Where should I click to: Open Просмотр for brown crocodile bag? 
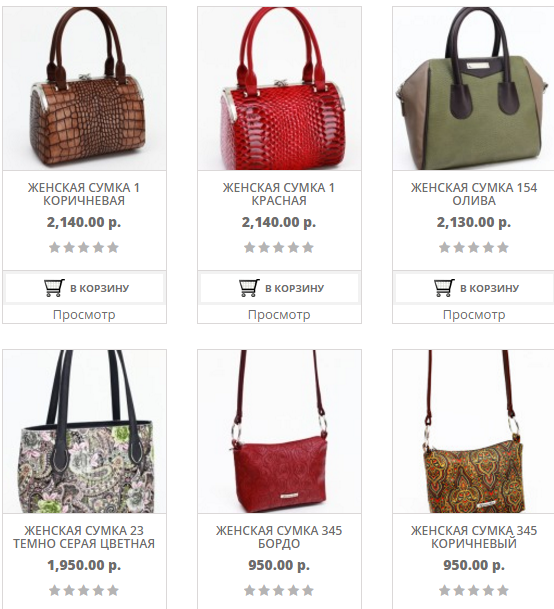pyautogui.click(x=84, y=315)
